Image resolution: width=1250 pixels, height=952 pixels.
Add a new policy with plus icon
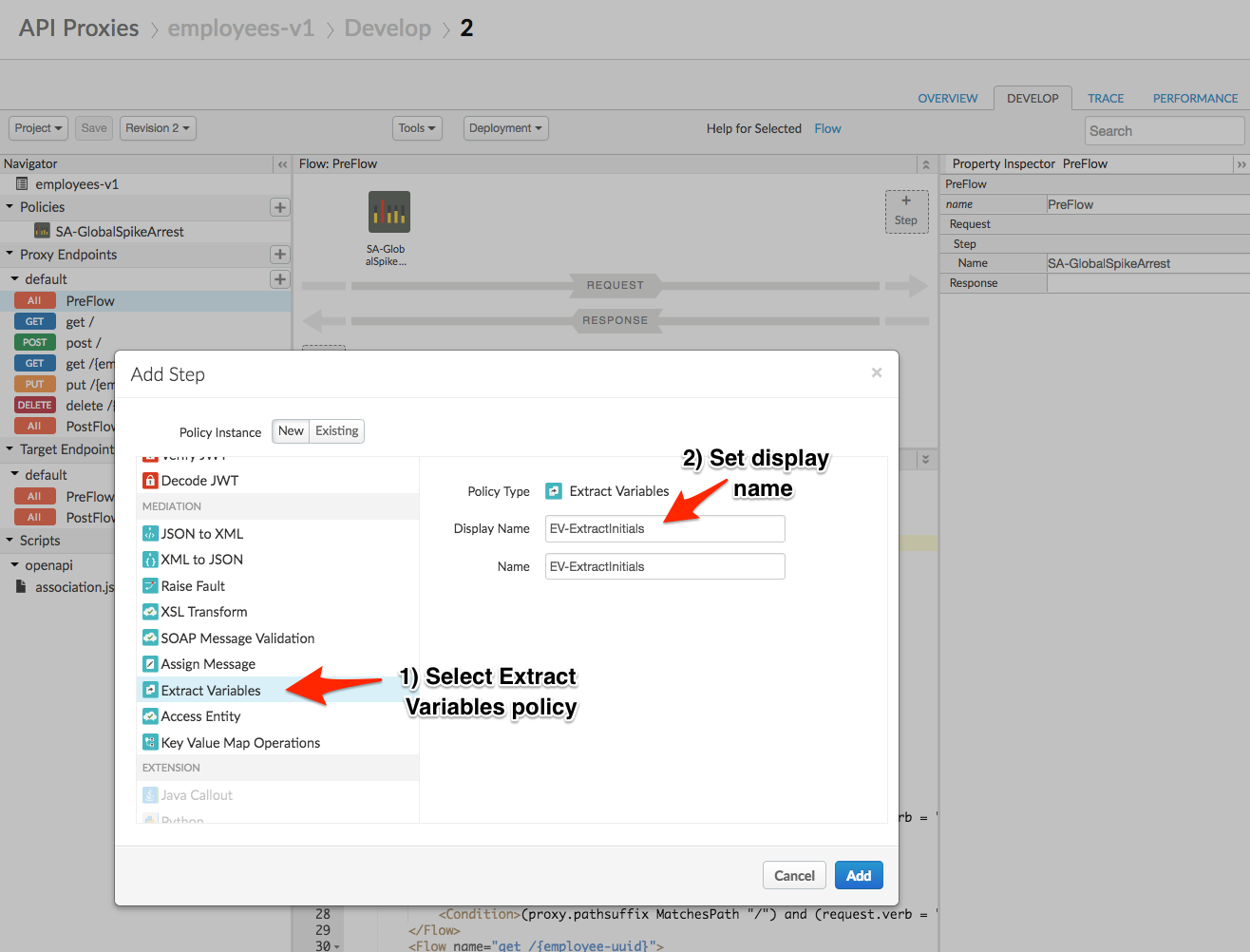coord(279,207)
